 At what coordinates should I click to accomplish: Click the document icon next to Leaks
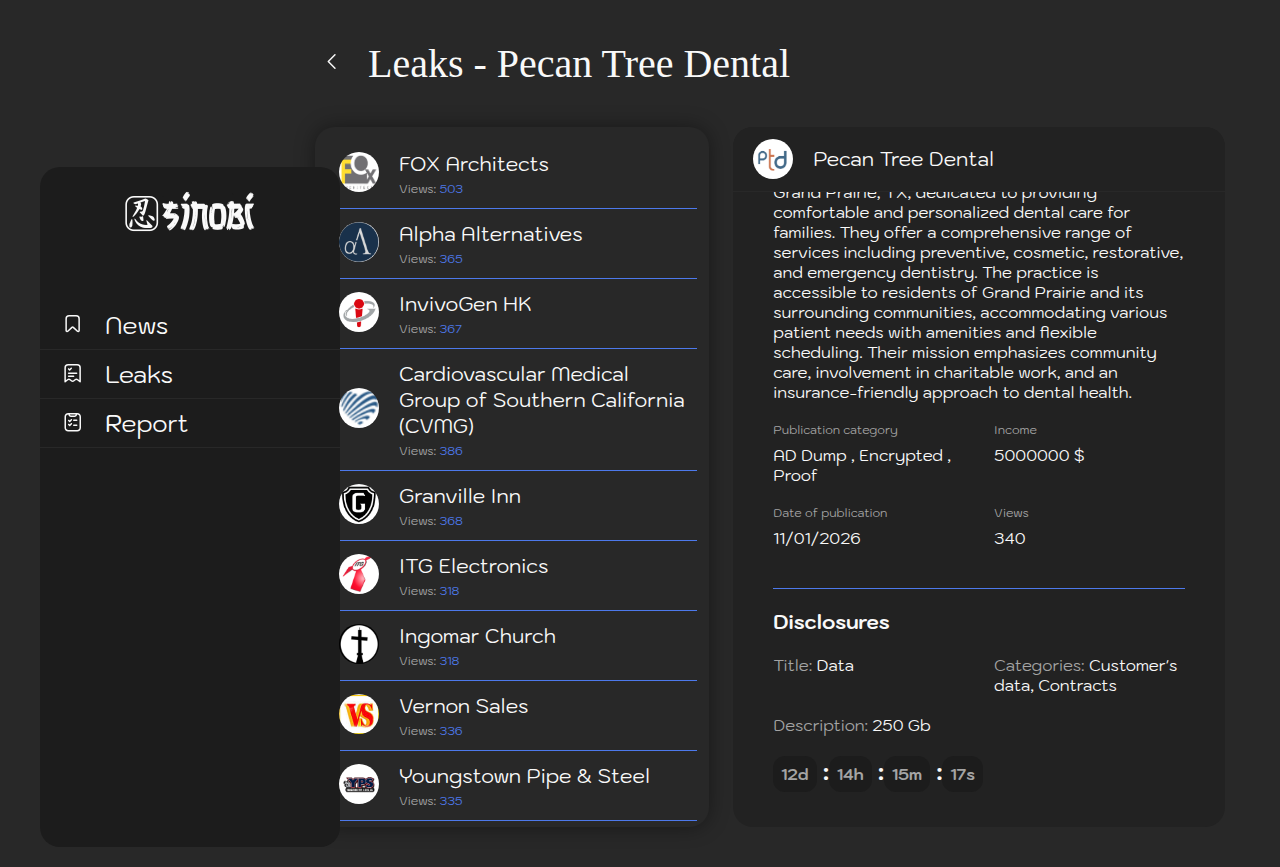[x=72, y=374]
